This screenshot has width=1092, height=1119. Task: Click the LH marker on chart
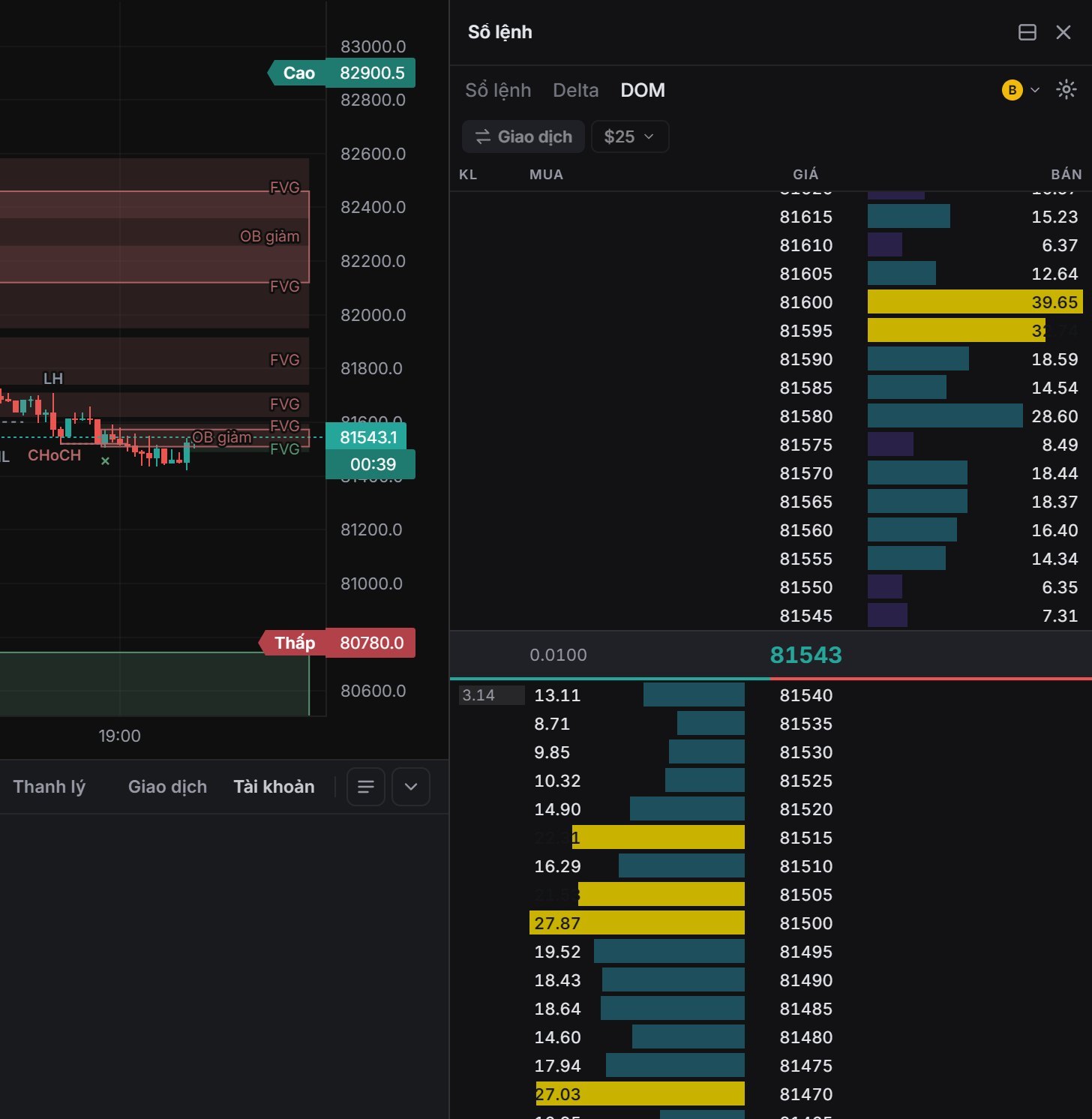pyautogui.click(x=53, y=378)
